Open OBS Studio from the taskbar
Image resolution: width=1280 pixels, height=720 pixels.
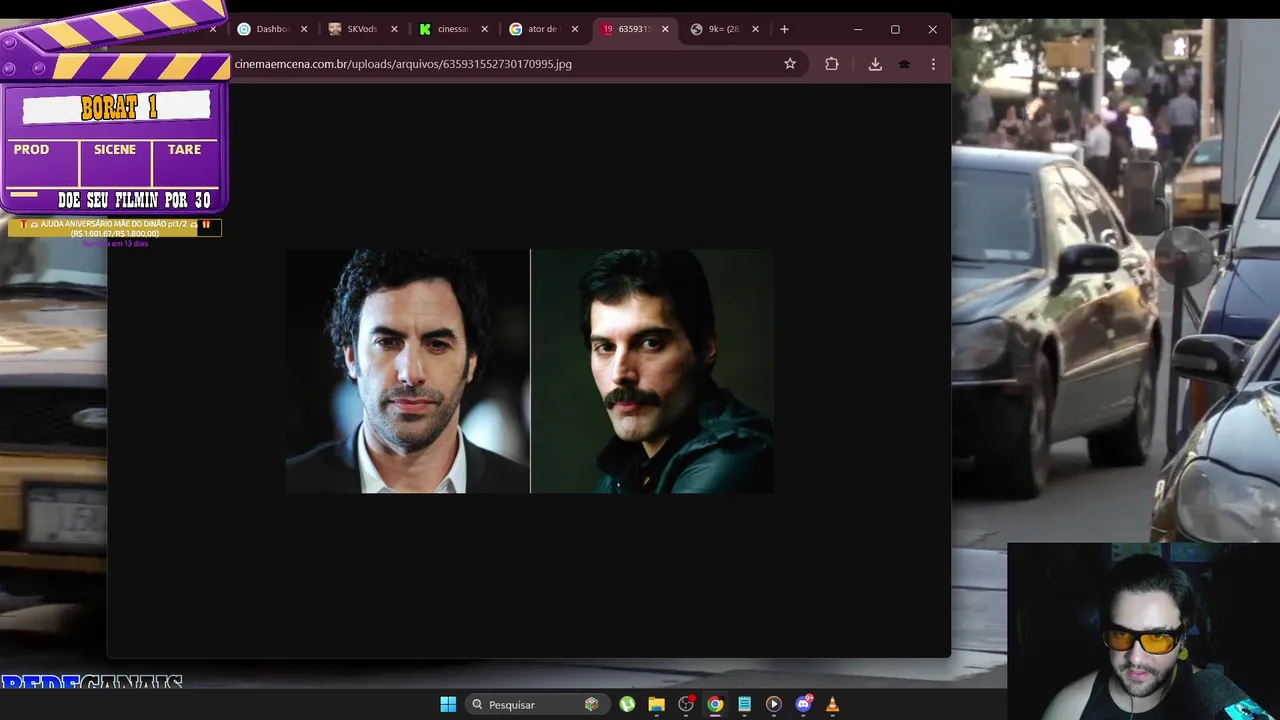click(x=686, y=704)
